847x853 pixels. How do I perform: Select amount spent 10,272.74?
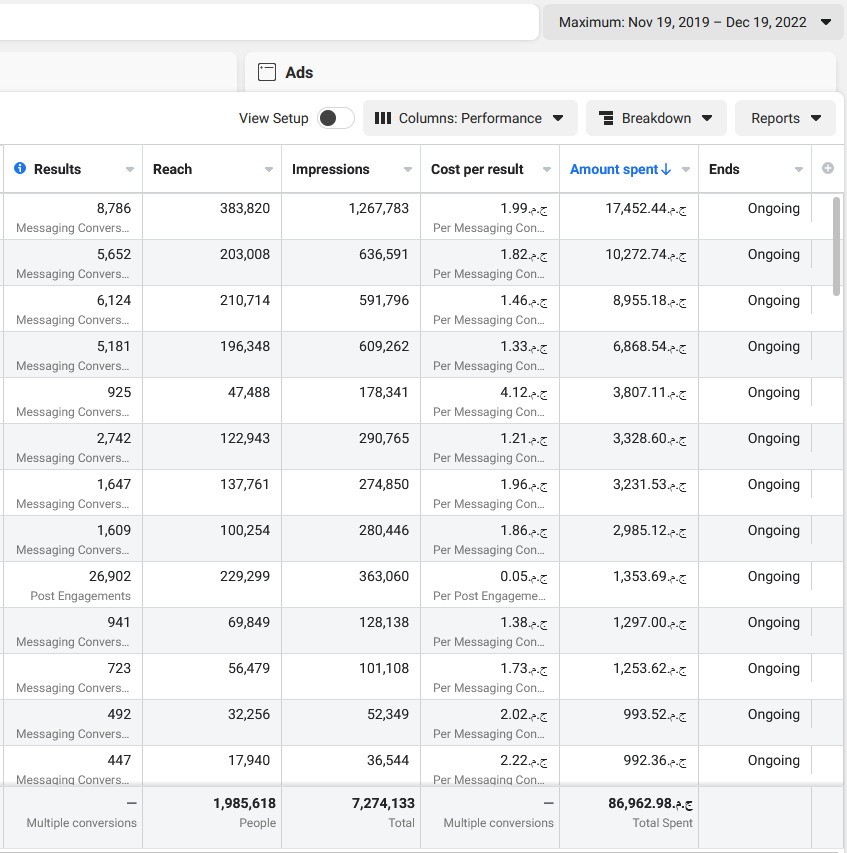[646, 254]
